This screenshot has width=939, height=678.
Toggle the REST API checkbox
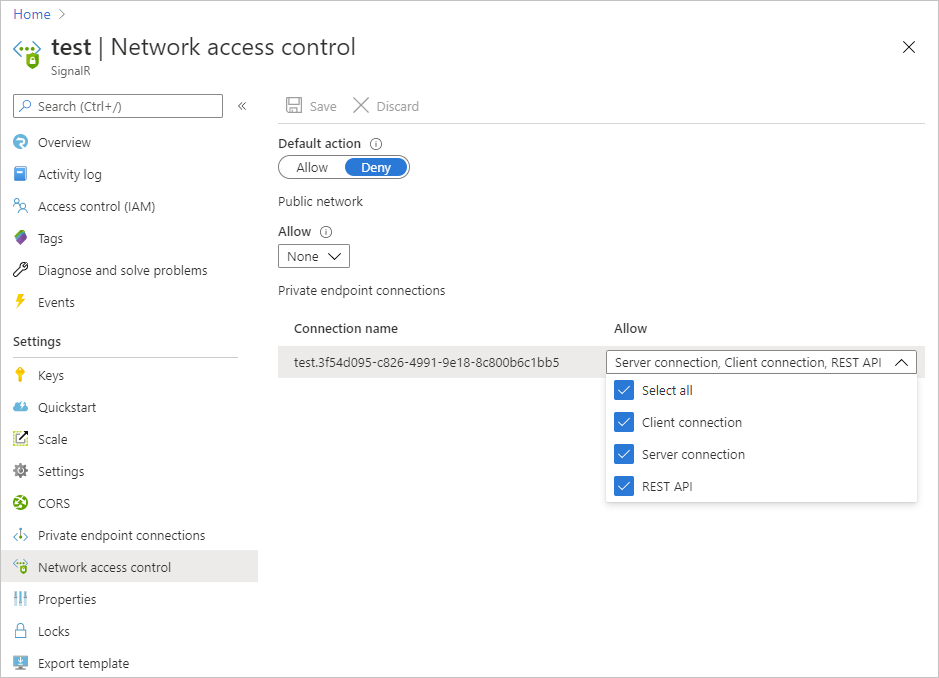click(x=625, y=486)
